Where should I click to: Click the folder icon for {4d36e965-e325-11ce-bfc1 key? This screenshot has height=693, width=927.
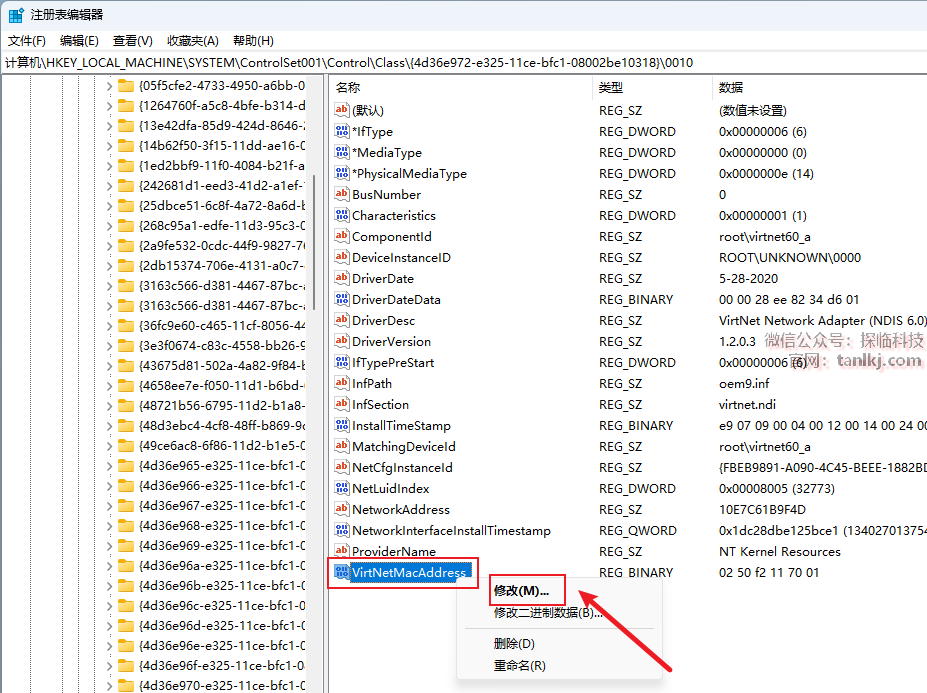pyautogui.click(x=126, y=466)
